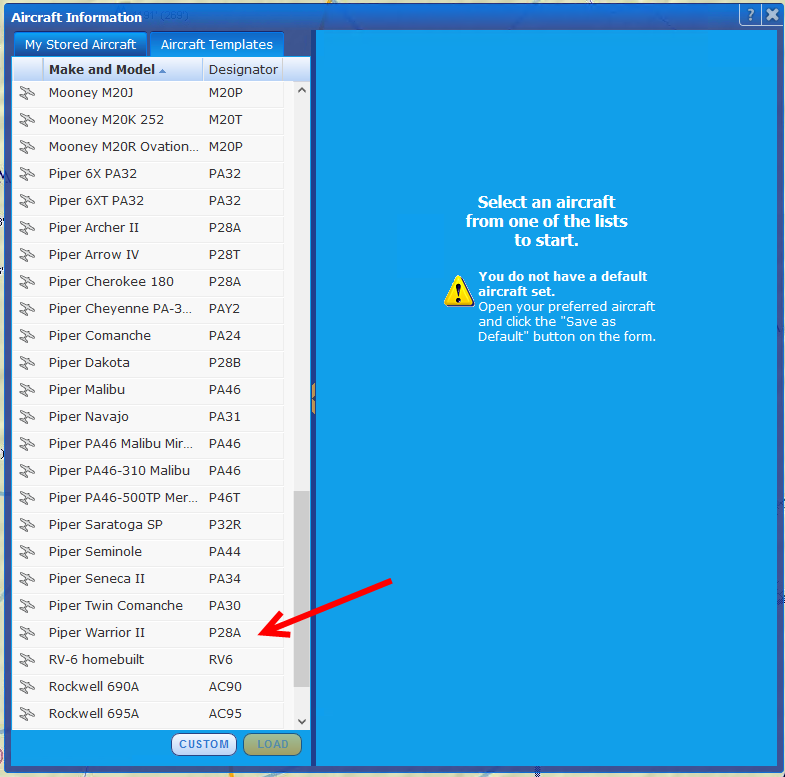Viewport: 785px width, 777px height.
Task: Click the RV6 designator cell
Action: 221,660
